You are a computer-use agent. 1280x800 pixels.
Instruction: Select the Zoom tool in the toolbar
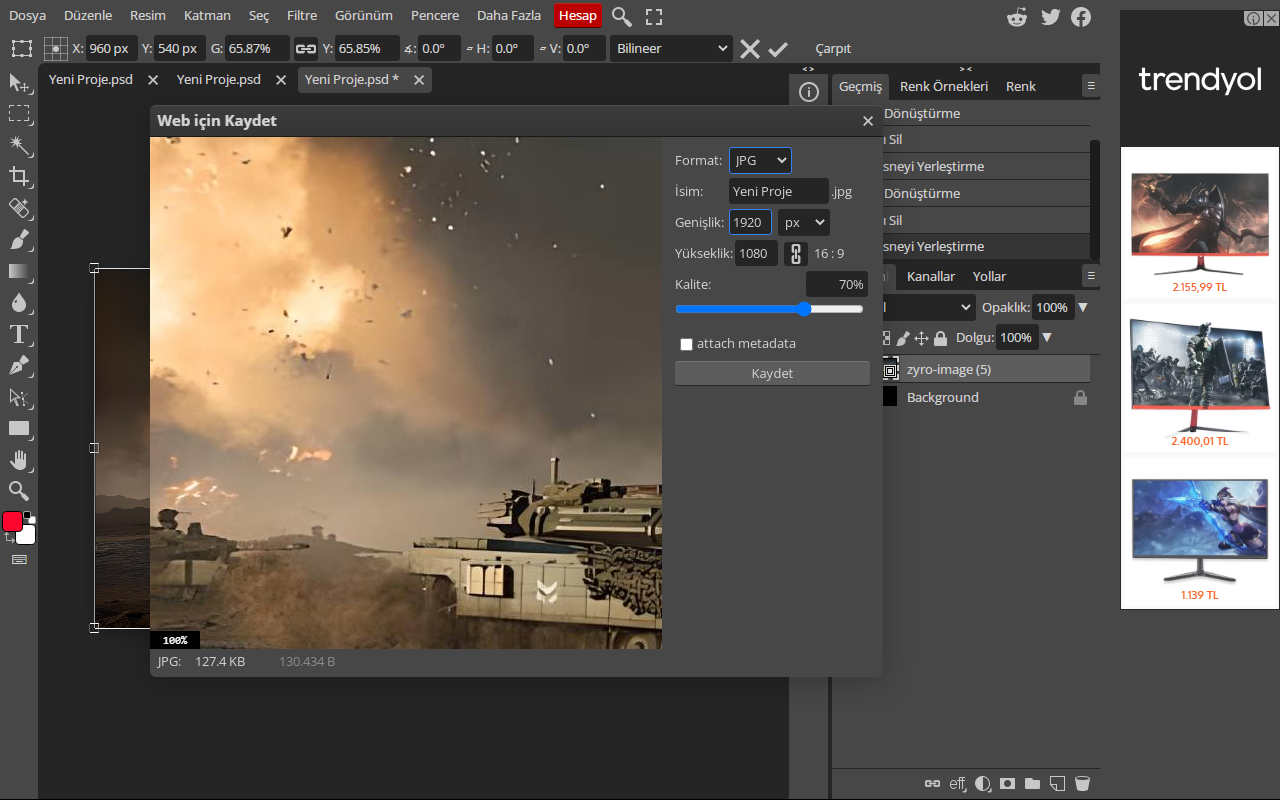19,491
